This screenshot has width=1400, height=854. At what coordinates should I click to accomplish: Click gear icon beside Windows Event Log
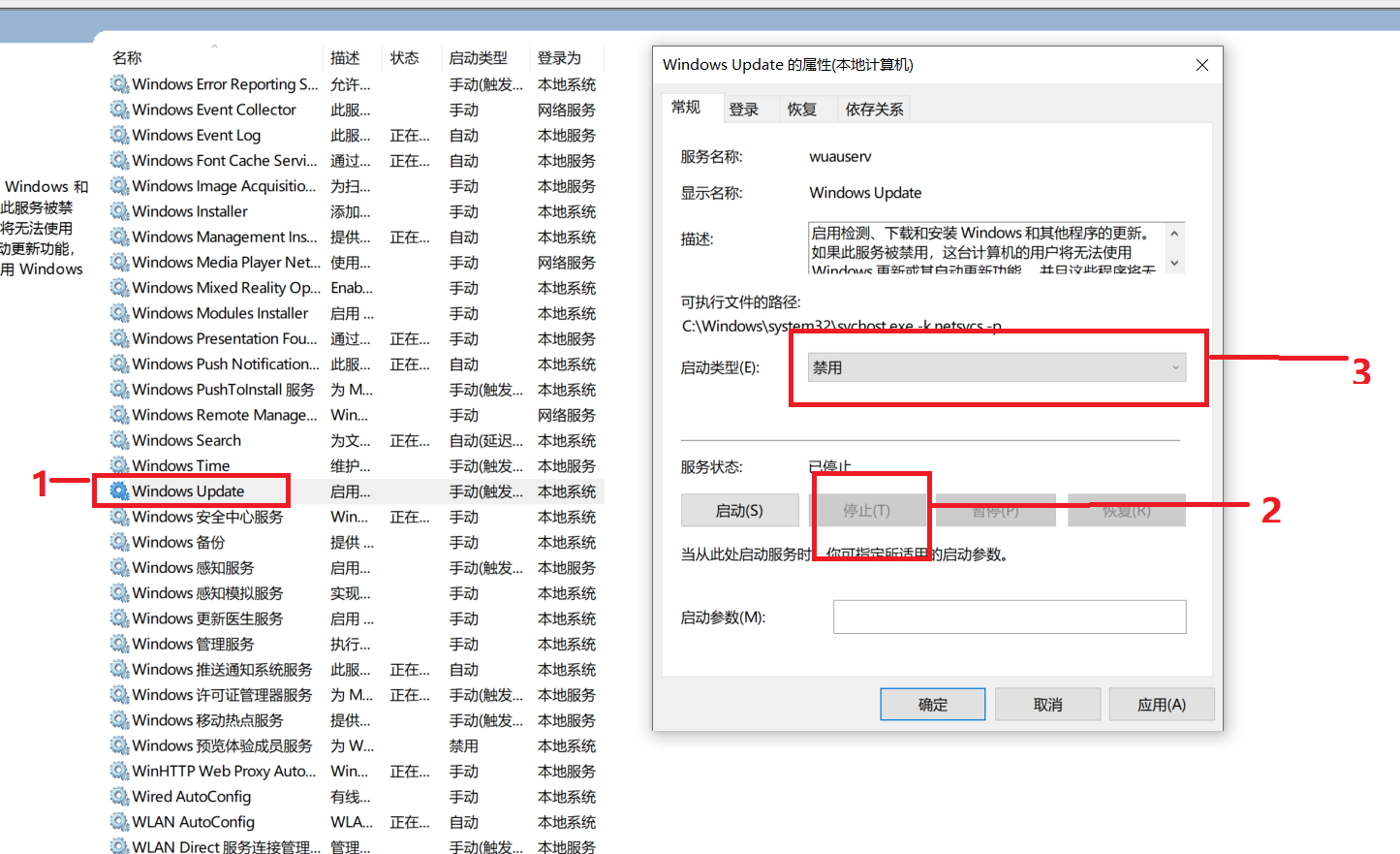coord(119,135)
